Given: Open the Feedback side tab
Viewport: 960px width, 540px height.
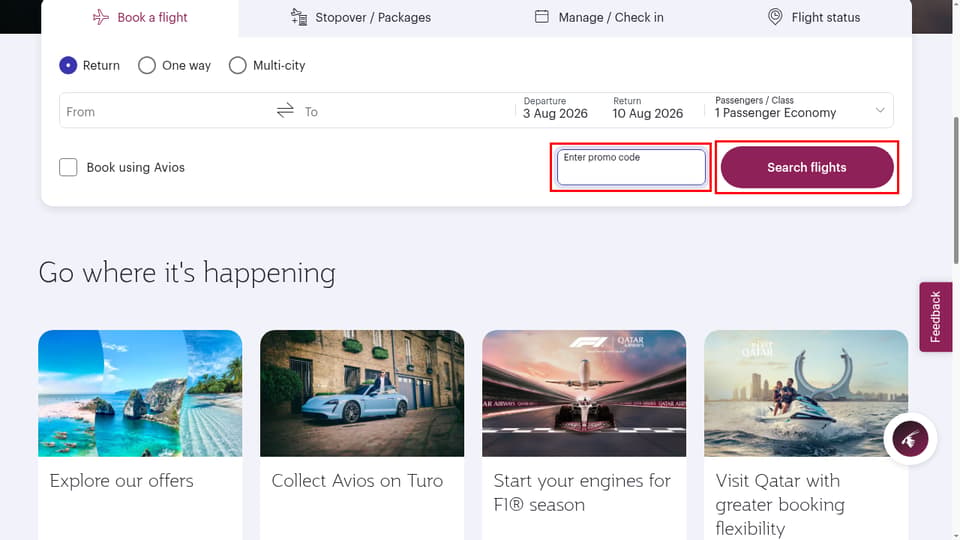Looking at the screenshot, I should (x=936, y=317).
